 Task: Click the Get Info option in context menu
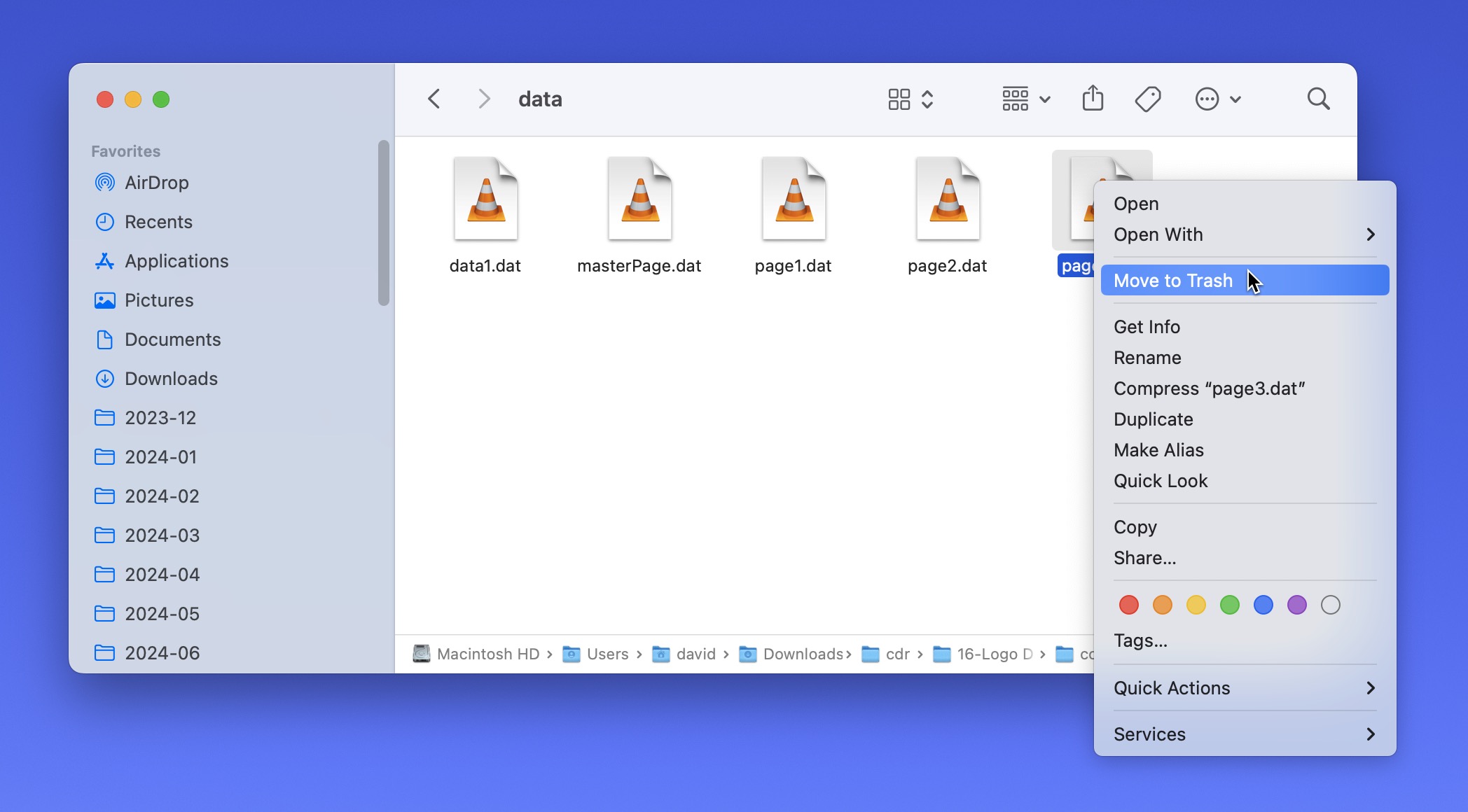(x=1147, y=326)
